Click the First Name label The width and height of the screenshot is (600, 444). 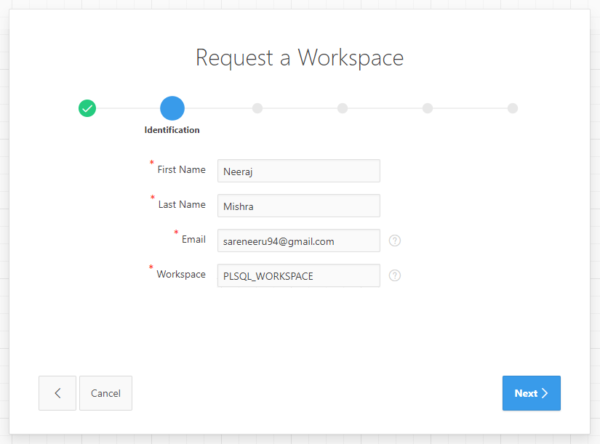(181, 170)
